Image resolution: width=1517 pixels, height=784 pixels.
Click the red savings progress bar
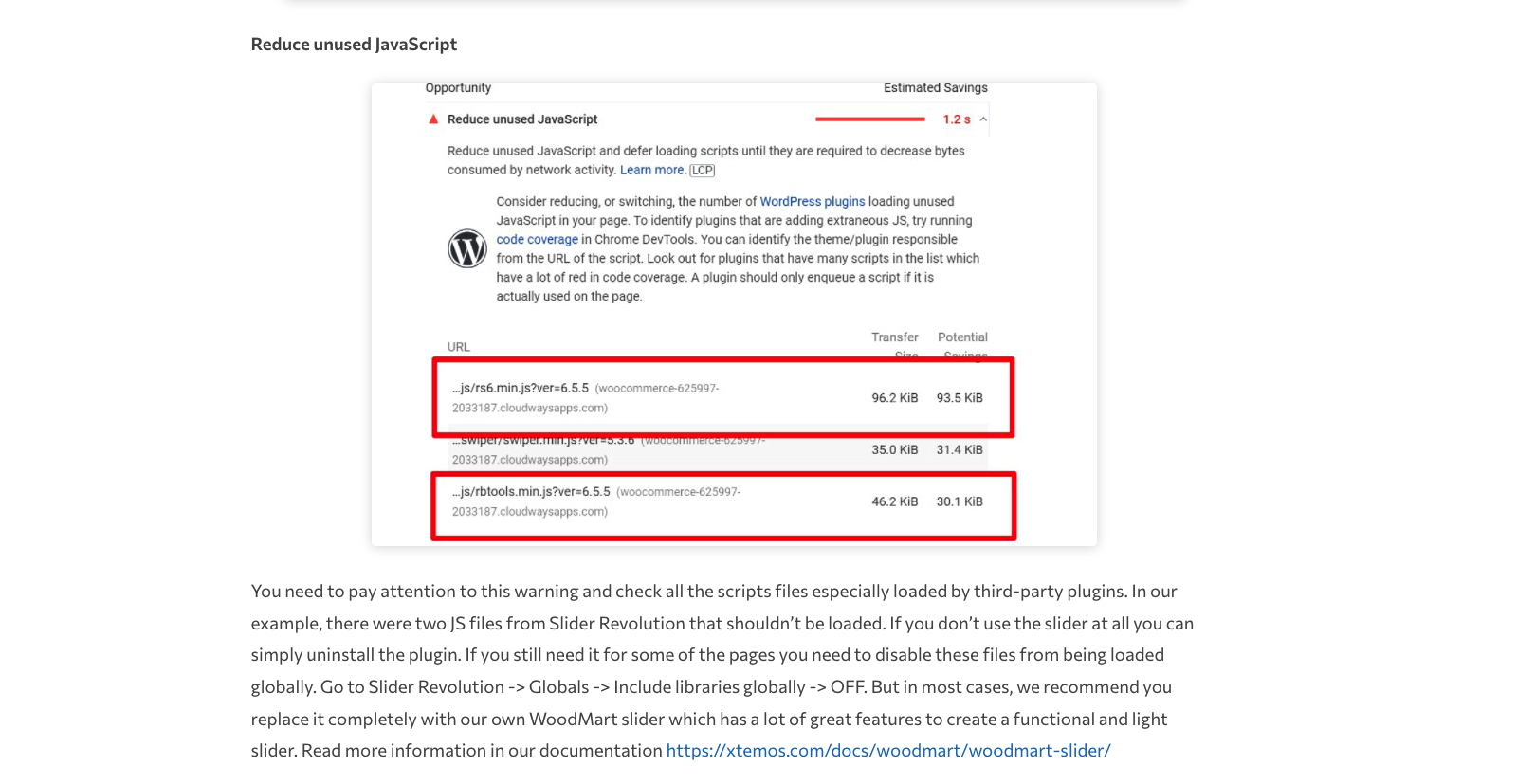point(870,119)
